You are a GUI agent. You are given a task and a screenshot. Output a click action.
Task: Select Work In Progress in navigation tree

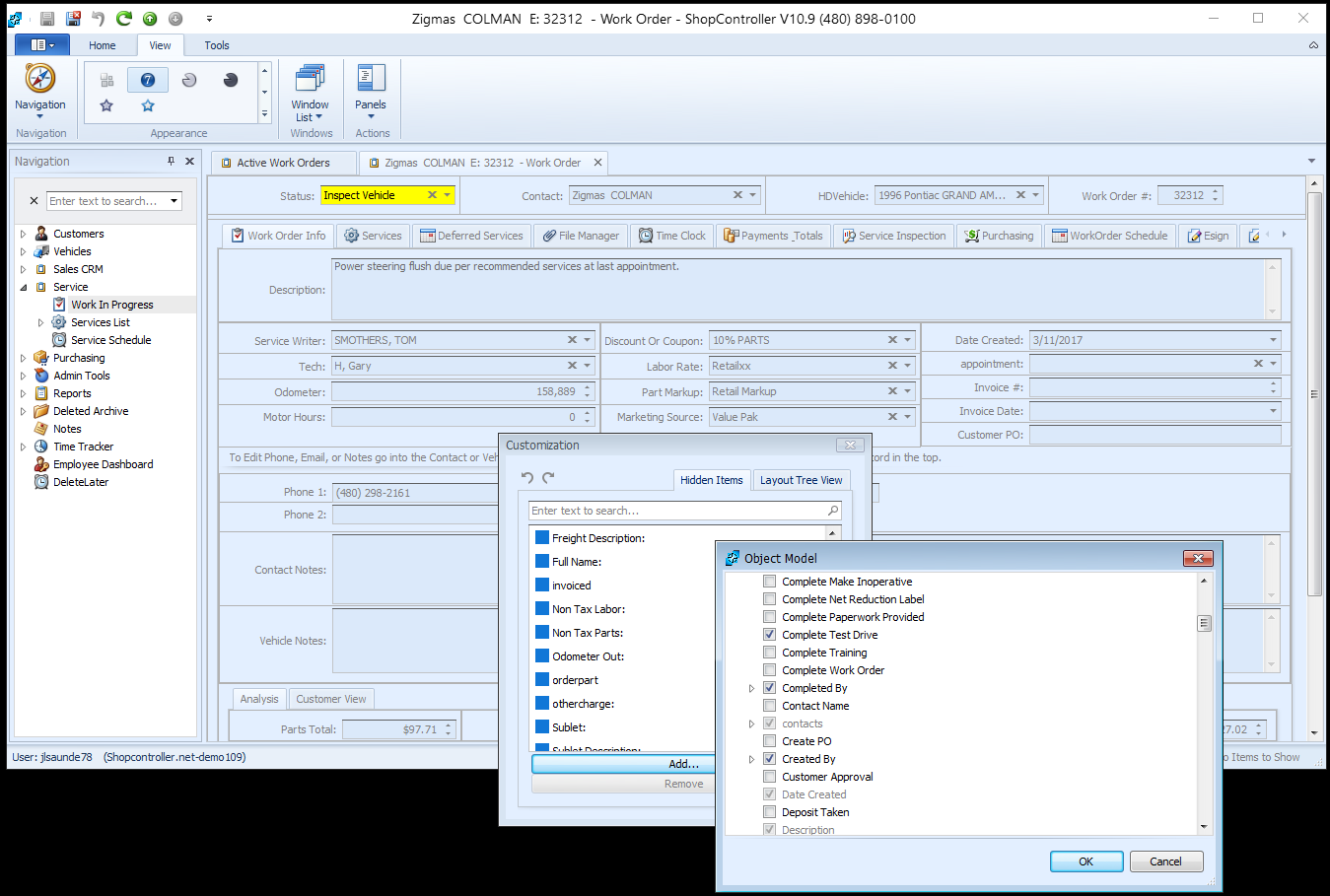[x=111, y=305]
